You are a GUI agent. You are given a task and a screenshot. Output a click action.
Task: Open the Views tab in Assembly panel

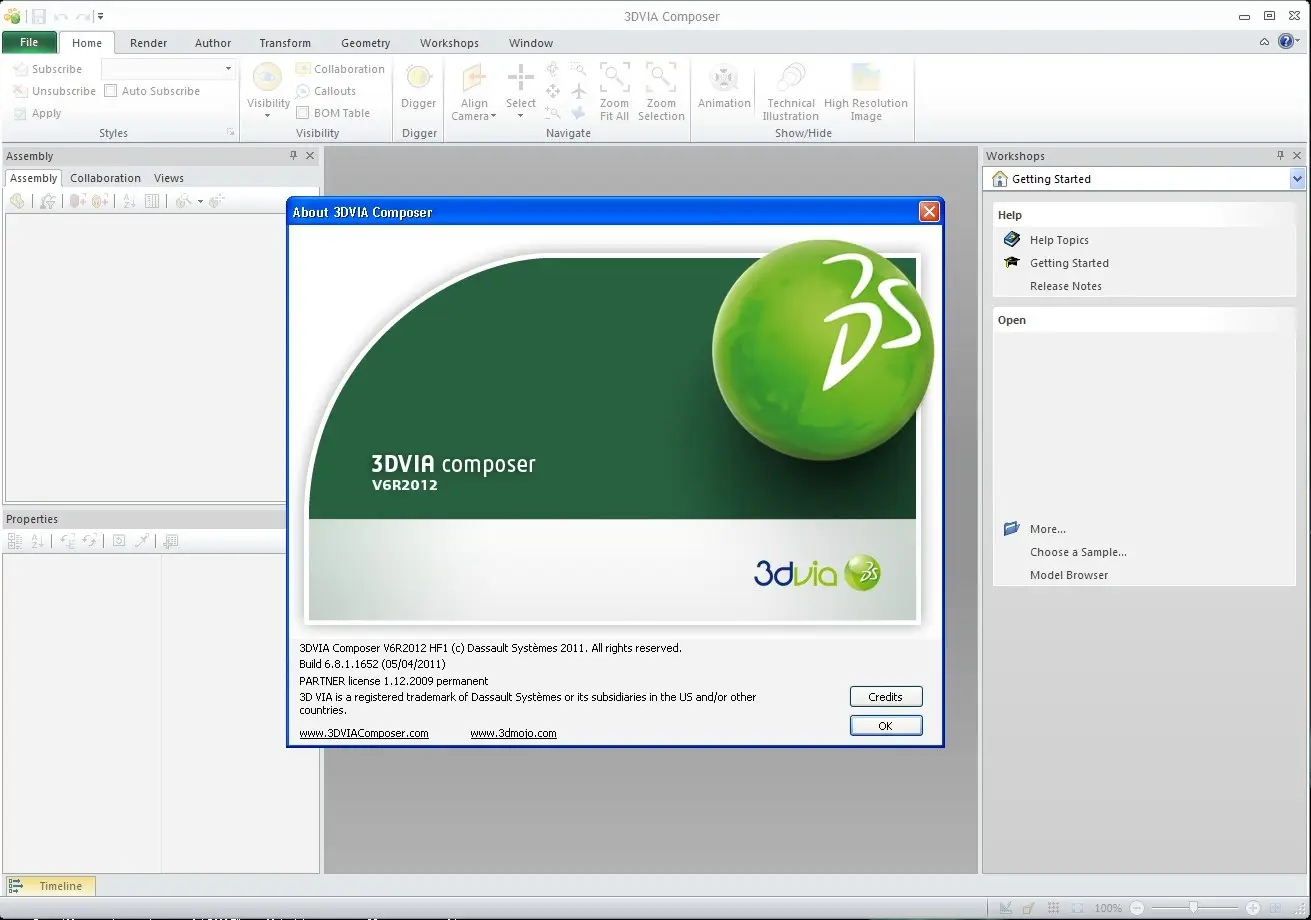[169, 178]
